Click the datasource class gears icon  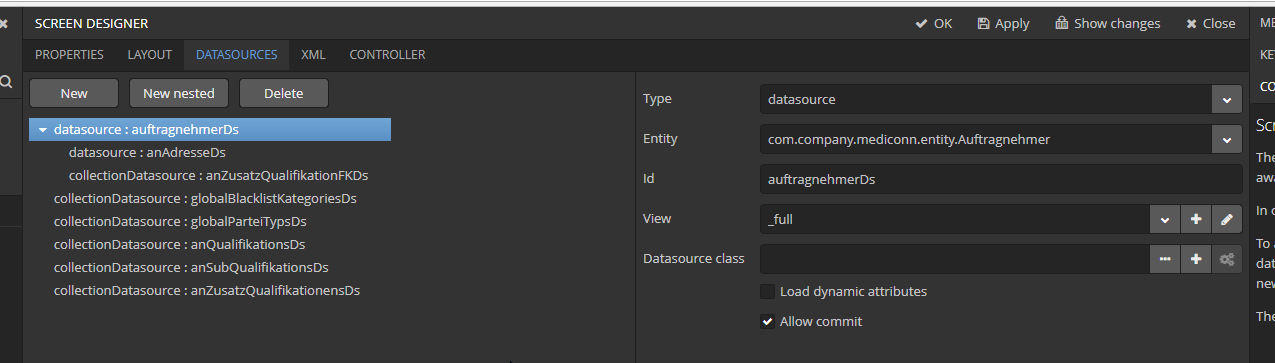pyautogui.click(x=1227, y=259)
